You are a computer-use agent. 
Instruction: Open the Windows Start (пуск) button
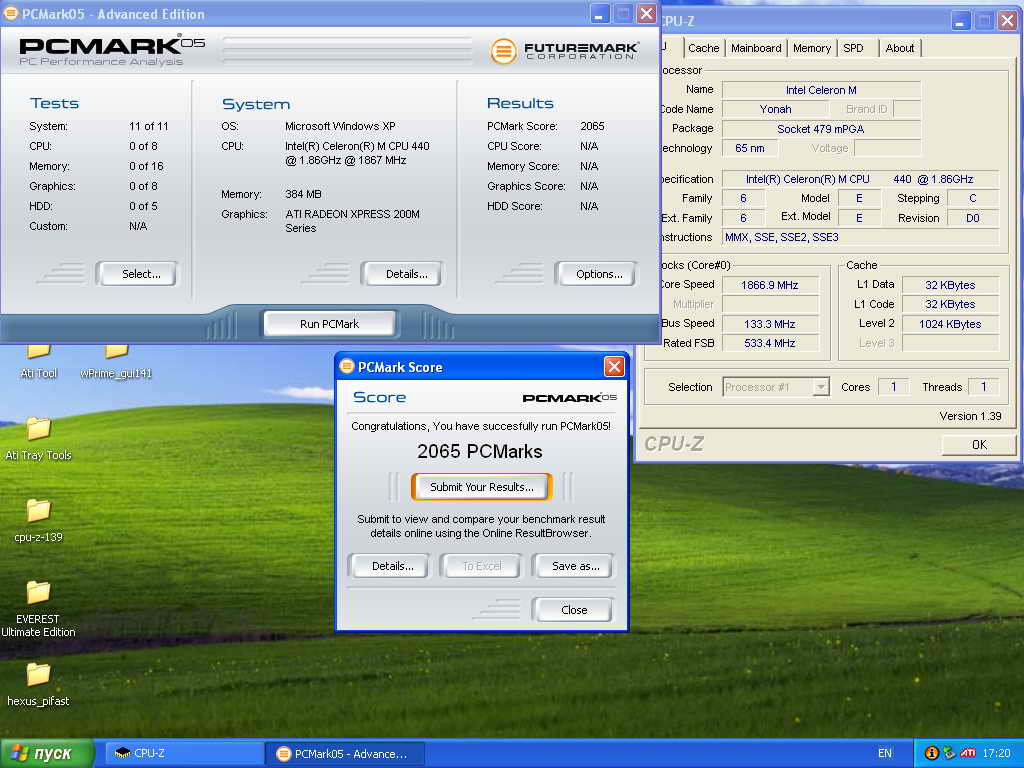(x=47, y=753)
